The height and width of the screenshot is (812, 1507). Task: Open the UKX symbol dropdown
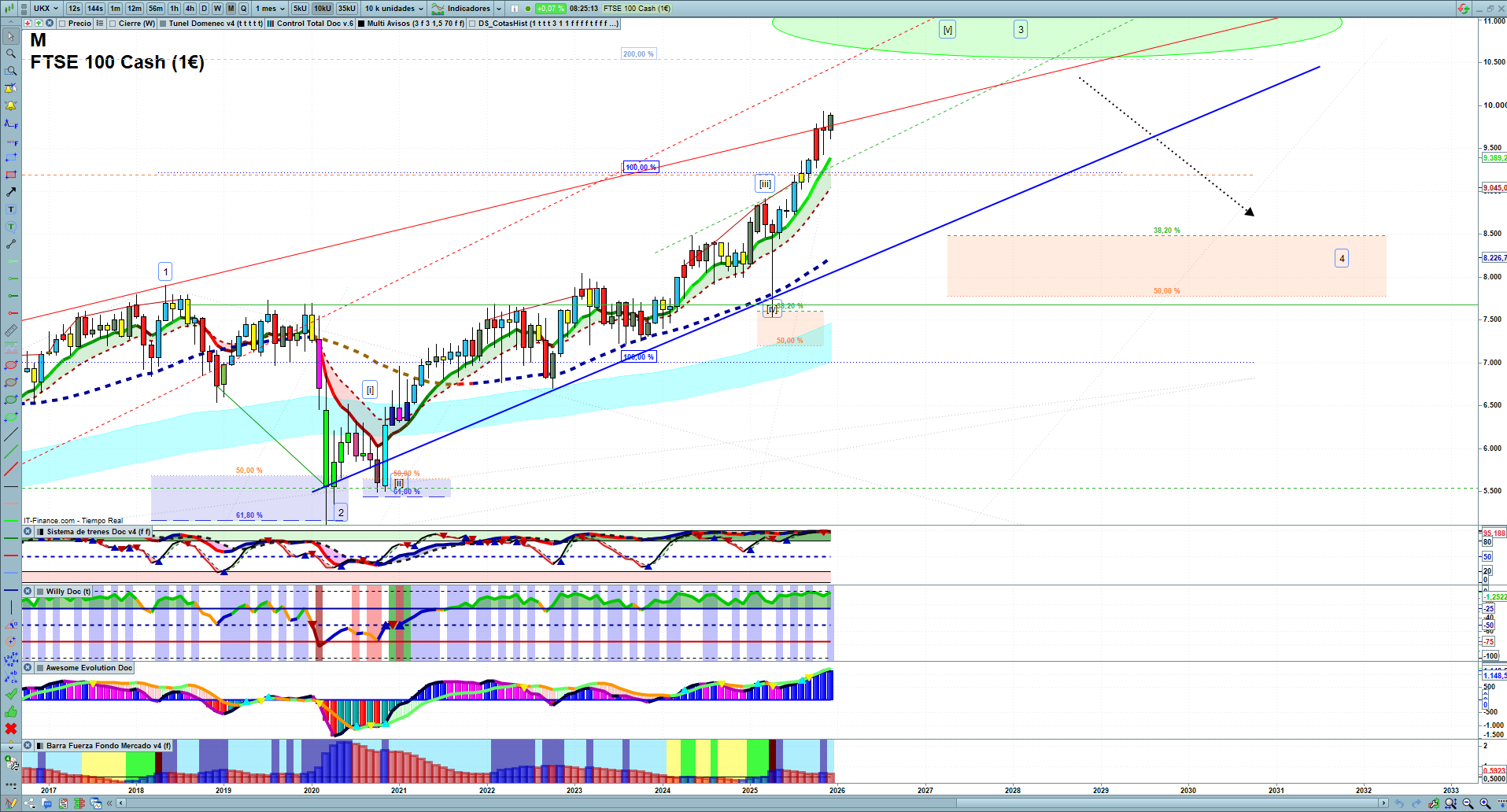tap(46, 9)
